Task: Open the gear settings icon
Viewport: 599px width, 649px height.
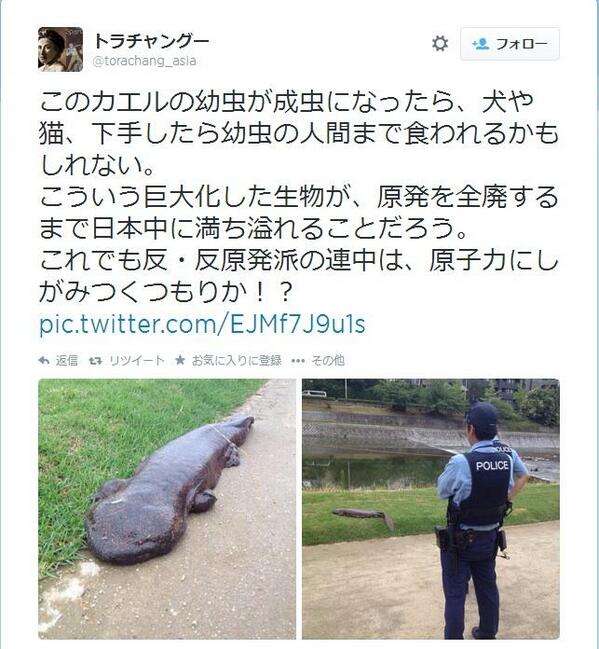Action: [x=440, y=43]
